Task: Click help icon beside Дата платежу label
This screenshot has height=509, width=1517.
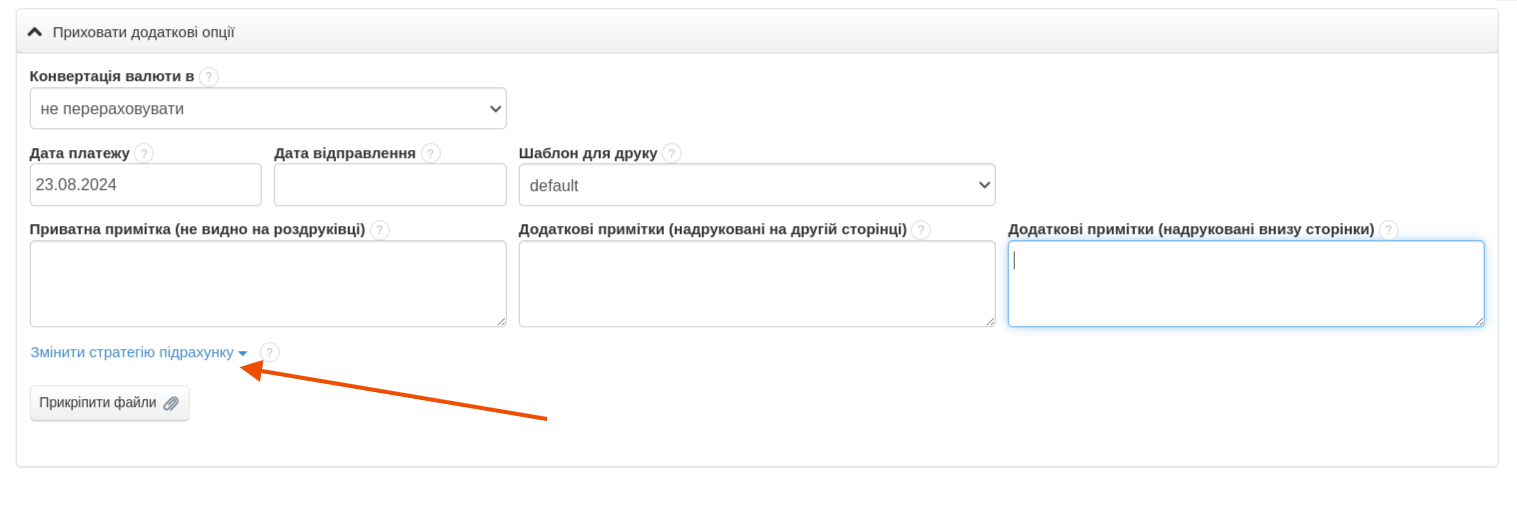Action: coord(144,153)
